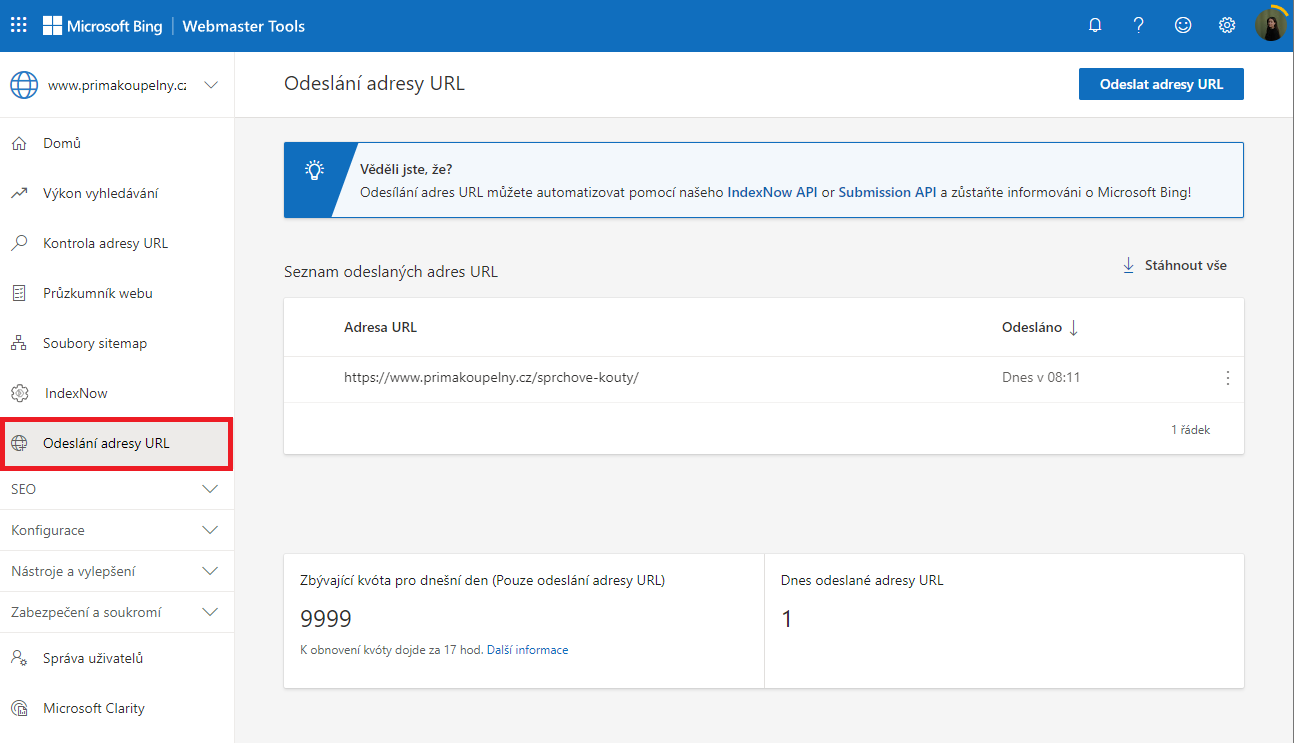Click the download arrow icon for Stáhnout vše
The height and width of the screenshot is (743, 1294).
tap(1128, 265)
